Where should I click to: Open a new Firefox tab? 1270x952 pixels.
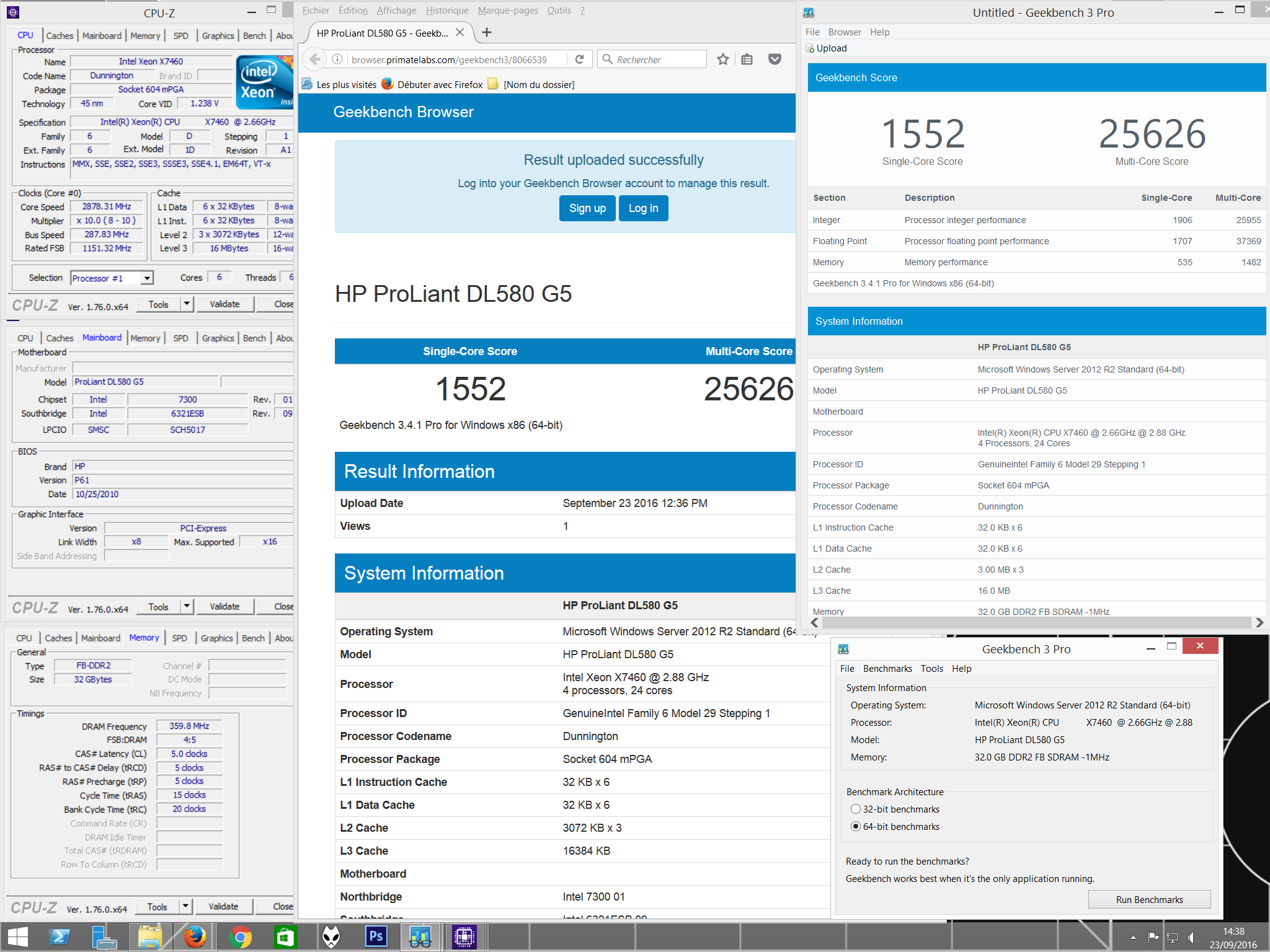(487, 33)
